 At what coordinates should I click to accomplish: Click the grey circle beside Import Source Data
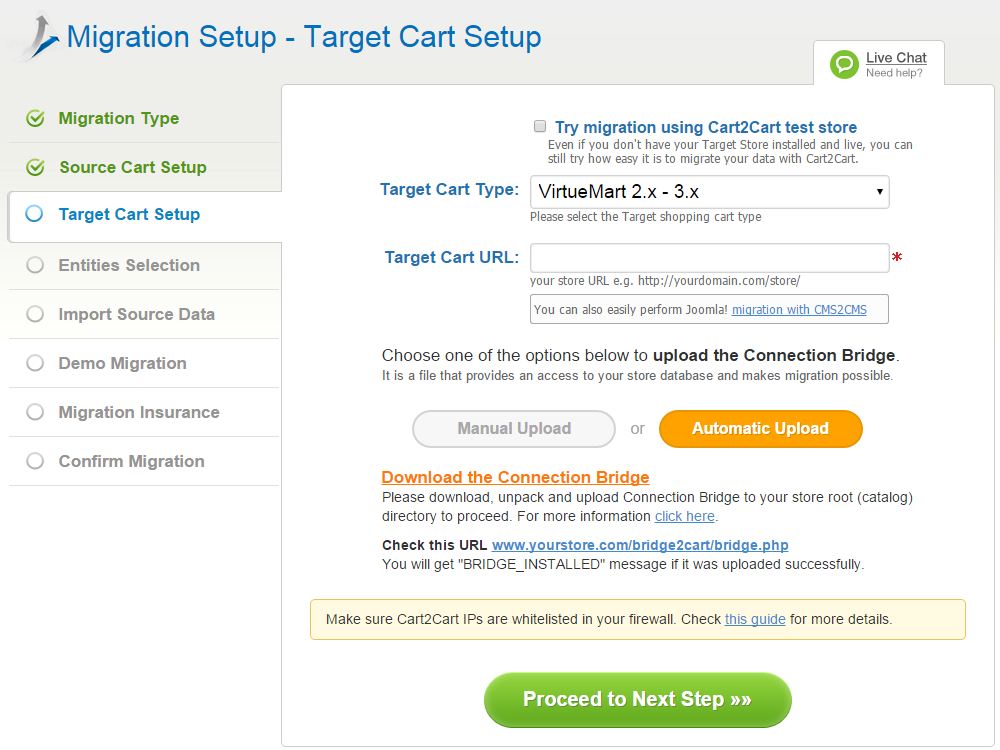click(35, 314)
